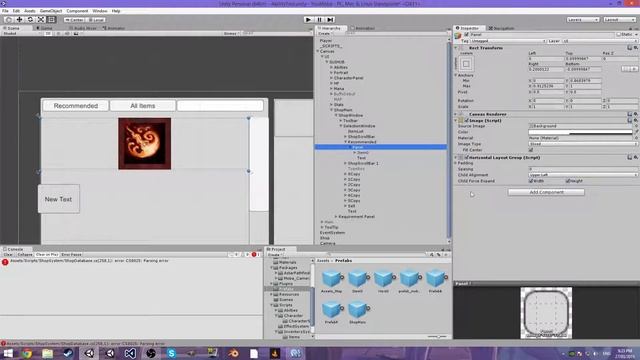This screenshot has width=640, height=360.
Task: Open the File menu
Action: click(x=5, y=11)
